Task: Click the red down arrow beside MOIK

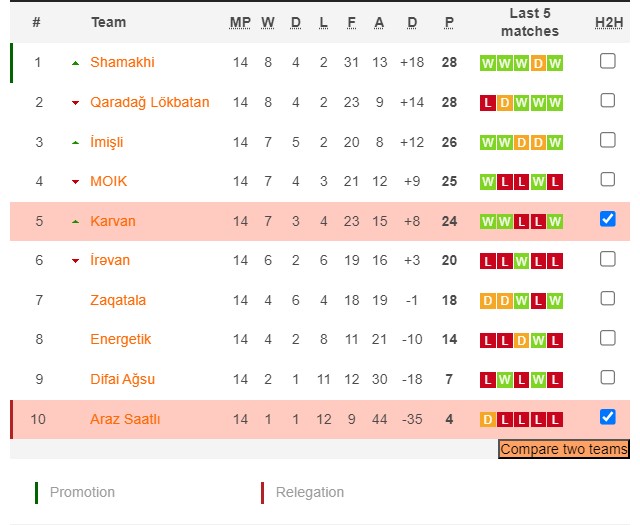Action: coord(75,182)
